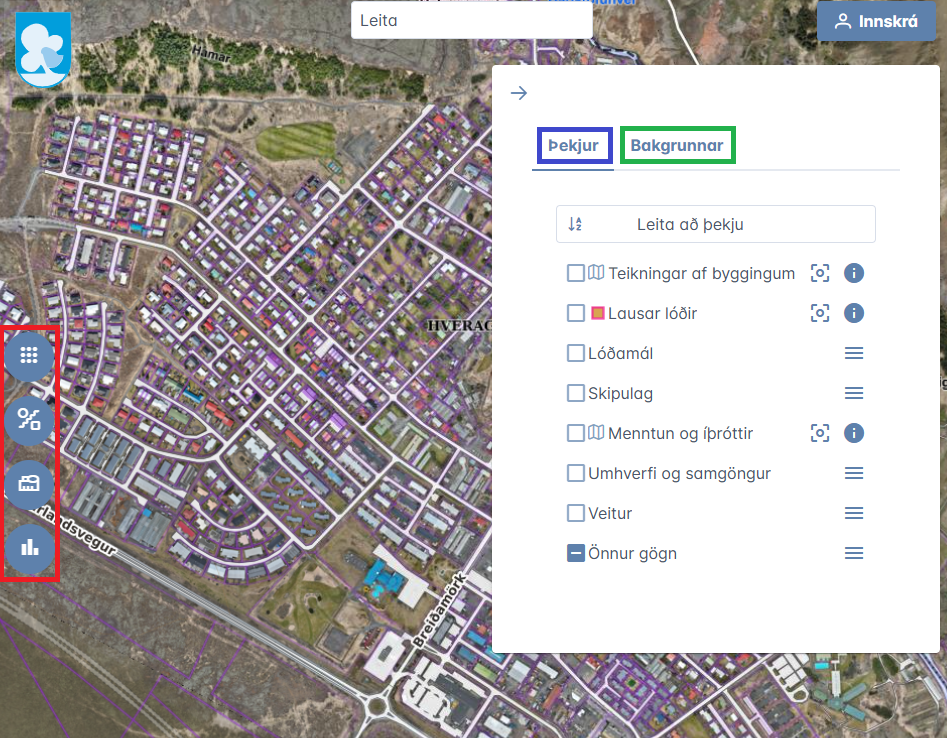This screenshot has width=947, height=738.
Task: Click the municipality logo in the corner
Action: click(x=43, y=50)
